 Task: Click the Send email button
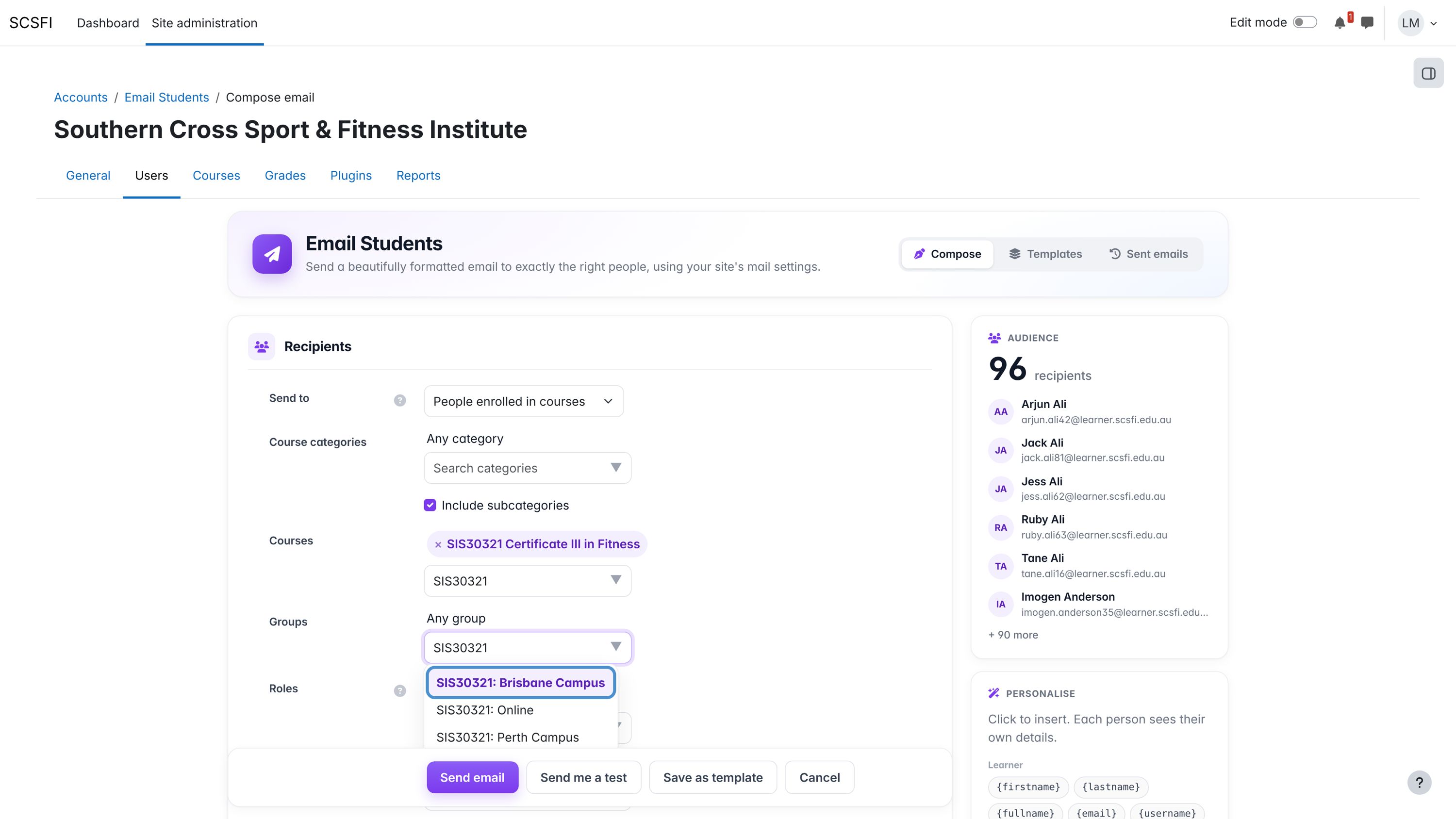pos(473,777)
